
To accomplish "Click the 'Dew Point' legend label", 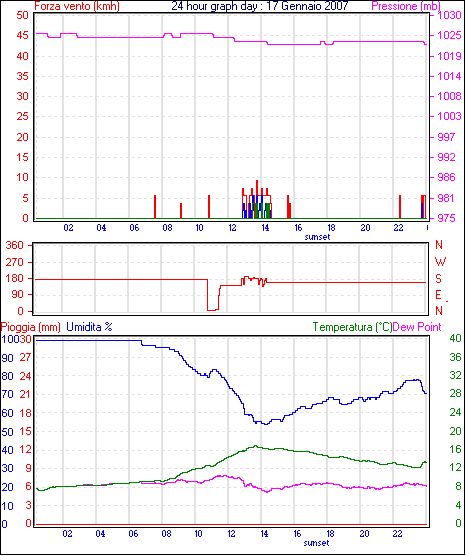I will (x=417, y=327).
